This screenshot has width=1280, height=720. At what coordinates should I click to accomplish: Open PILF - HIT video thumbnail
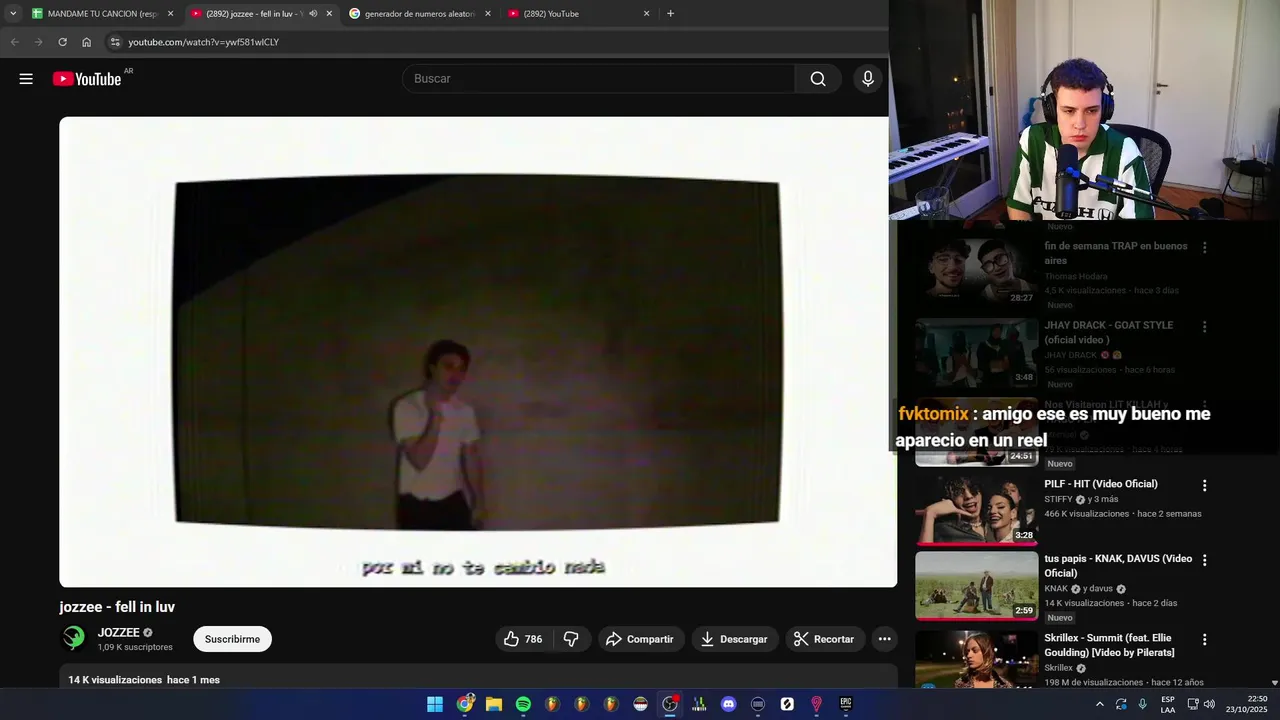tap(977, 510)
